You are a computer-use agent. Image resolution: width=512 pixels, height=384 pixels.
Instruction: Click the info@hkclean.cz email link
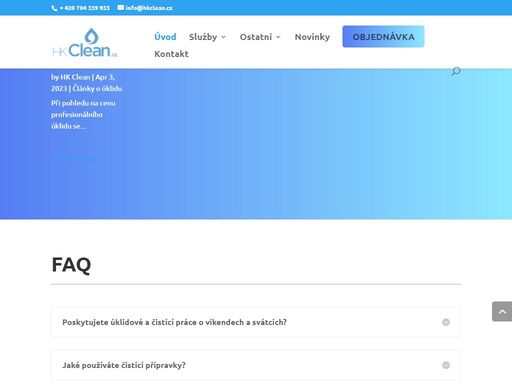[149, 8]
